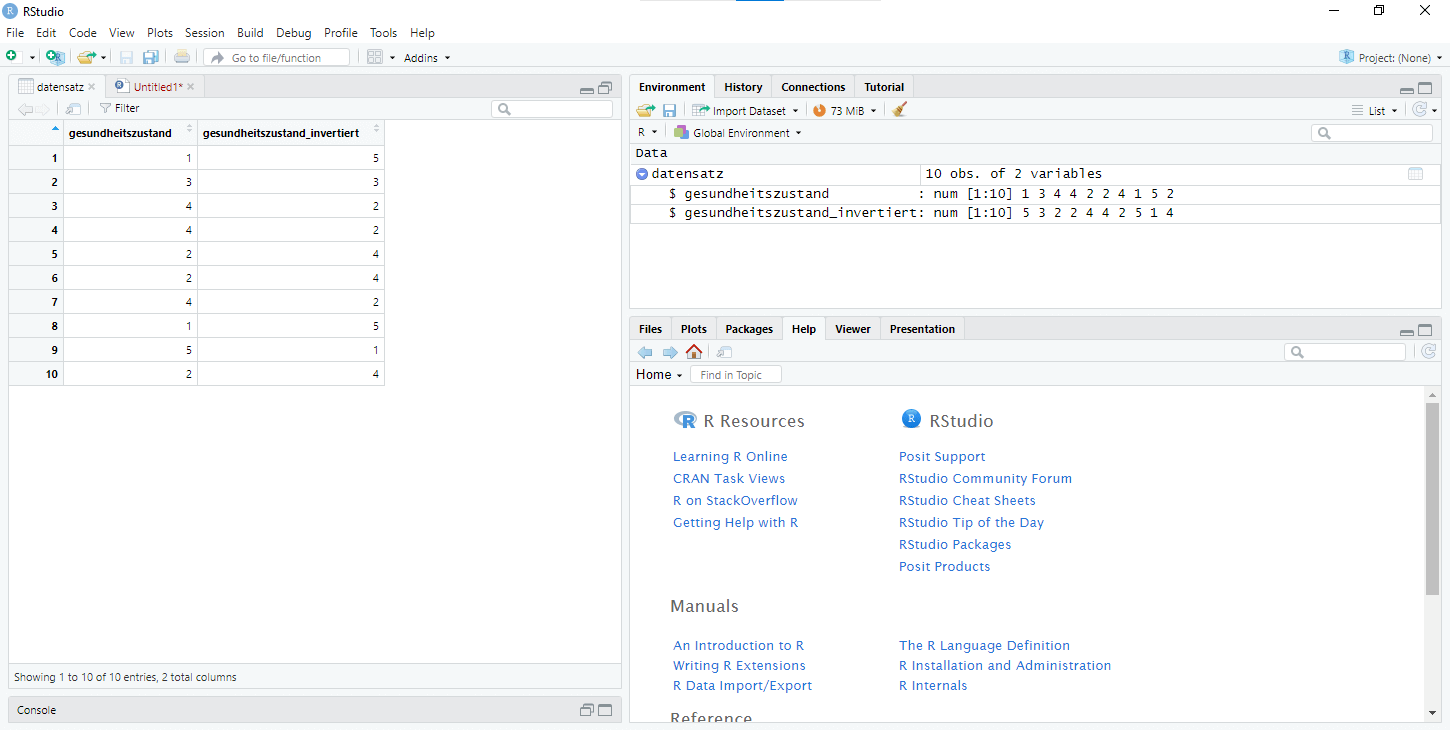The width and height of the screenshot is (1450, 730).
Task: Click the Filter button in data viewer
Action: pyautogui.click(x=119, y=108)
